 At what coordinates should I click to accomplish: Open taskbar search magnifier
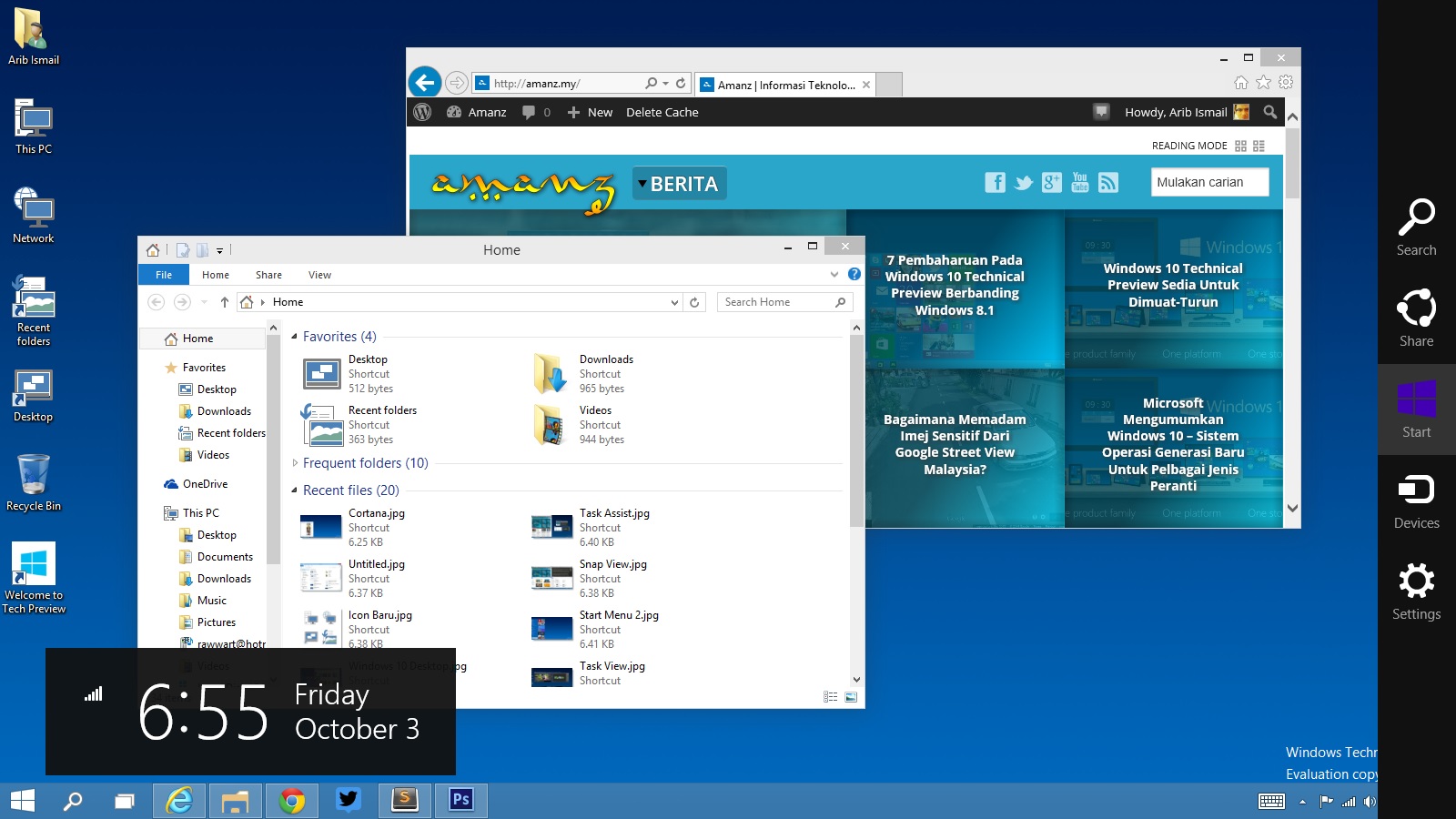(x=73, y=801)
